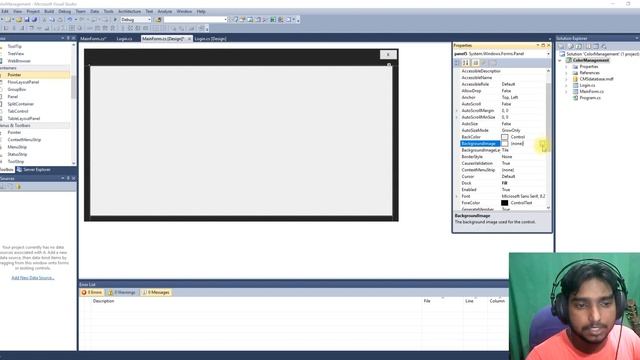This screenshot has height=360, width=640.
Task: Expand the AutoScrollMinSize property
Action: pyautogui.click(x=457, y=117)
